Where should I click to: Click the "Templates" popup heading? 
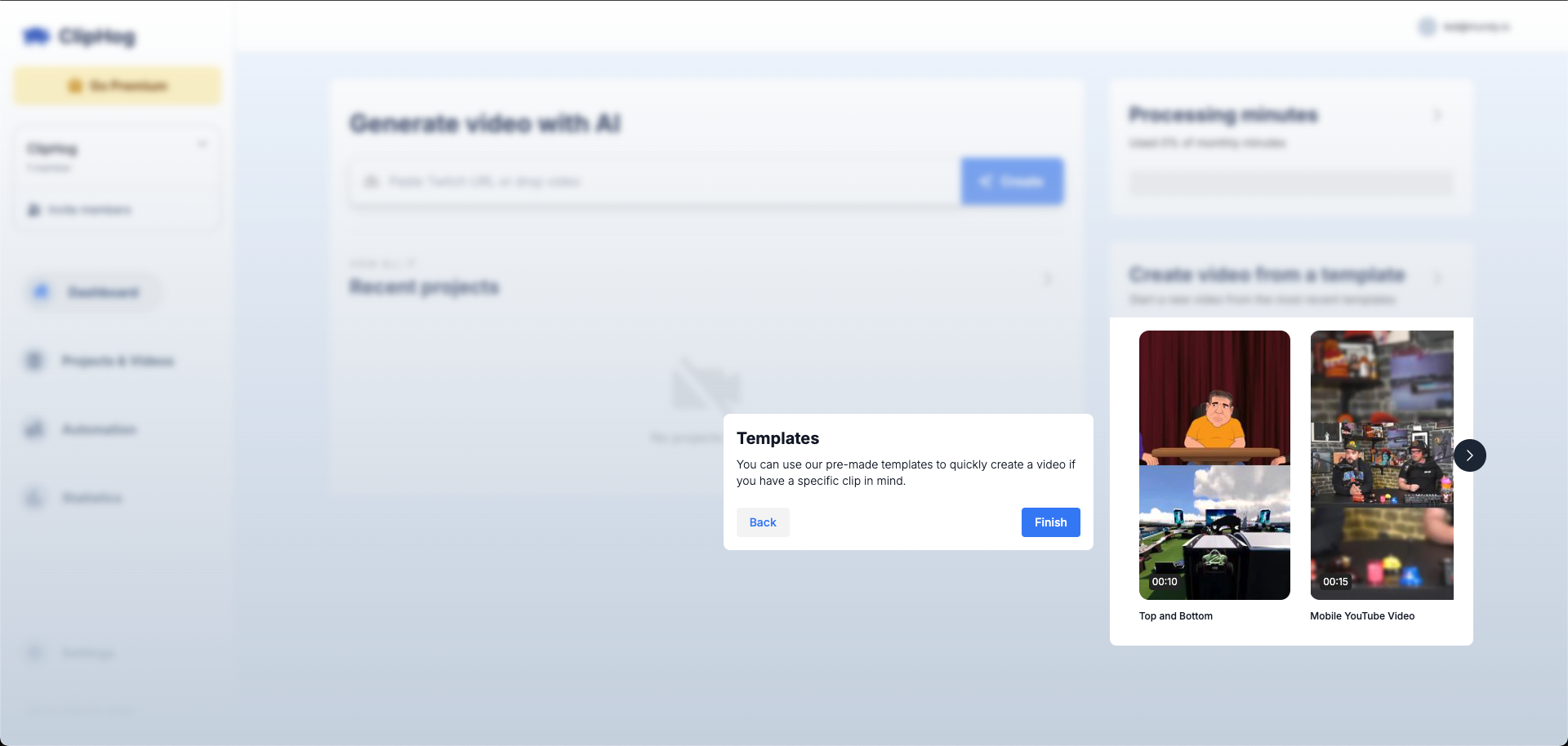point(777,438)
